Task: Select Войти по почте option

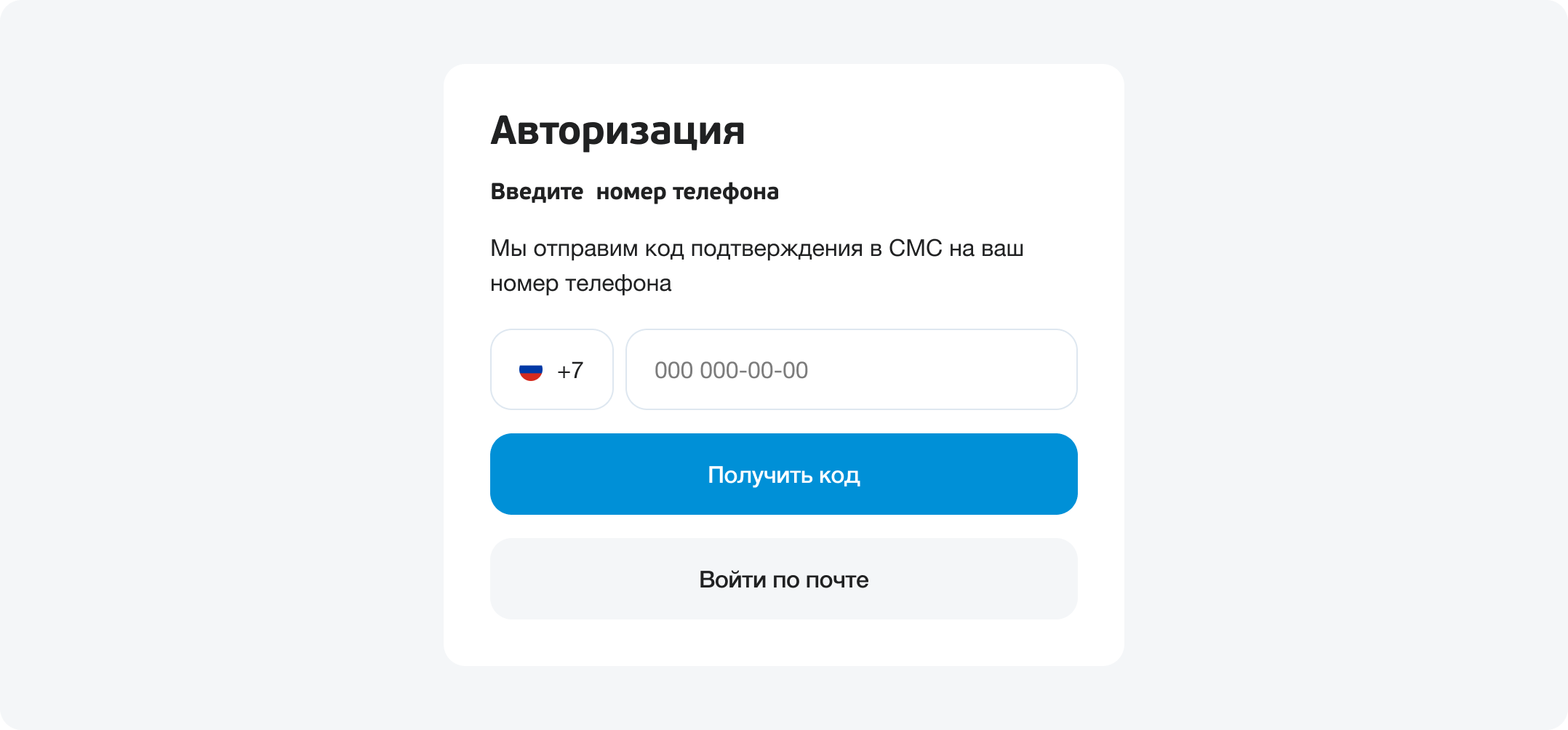Action: [x=783, y=579]
